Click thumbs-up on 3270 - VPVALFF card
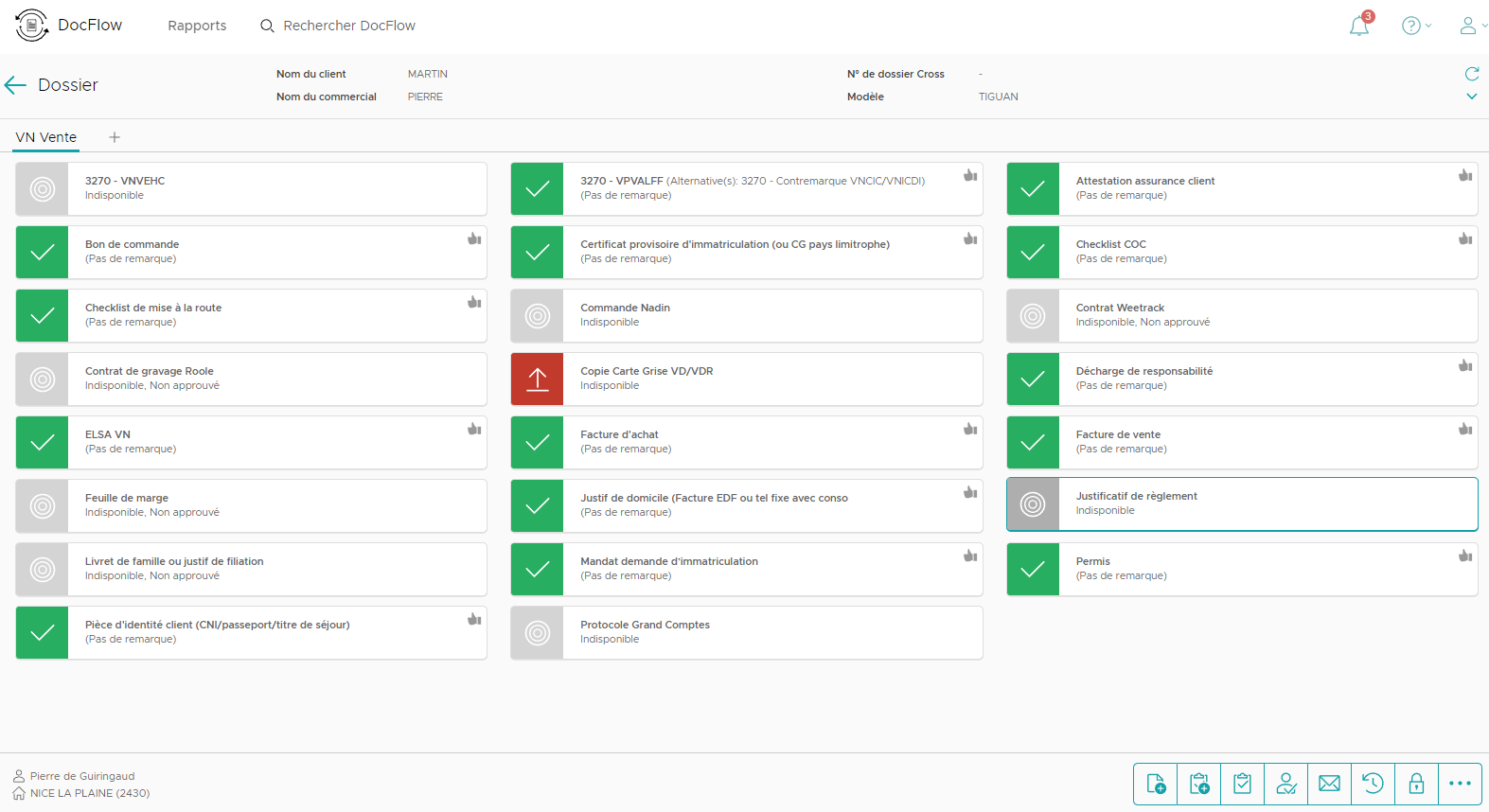Viewport: 1489px width, 812px height. coord(970,175)
